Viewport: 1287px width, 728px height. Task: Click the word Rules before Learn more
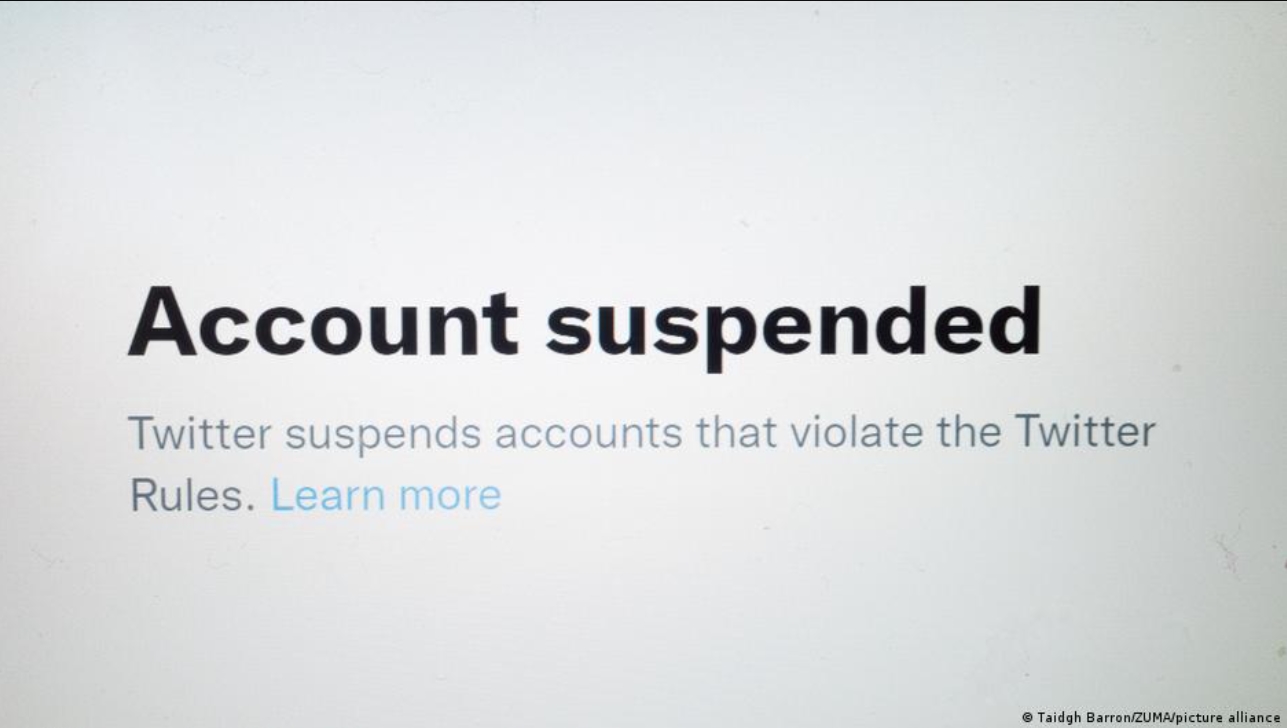point(192,495)
